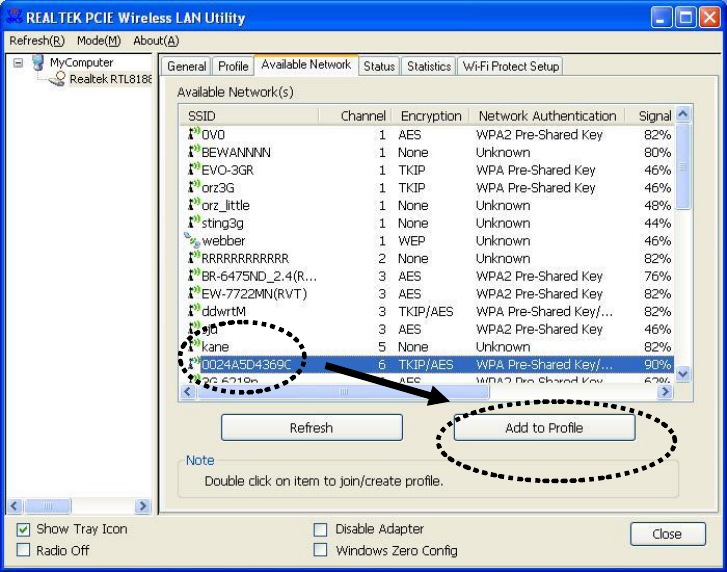The image size is (727, 572).
Task: Enable Windows Zero Config checkbox
Action: 320,550
